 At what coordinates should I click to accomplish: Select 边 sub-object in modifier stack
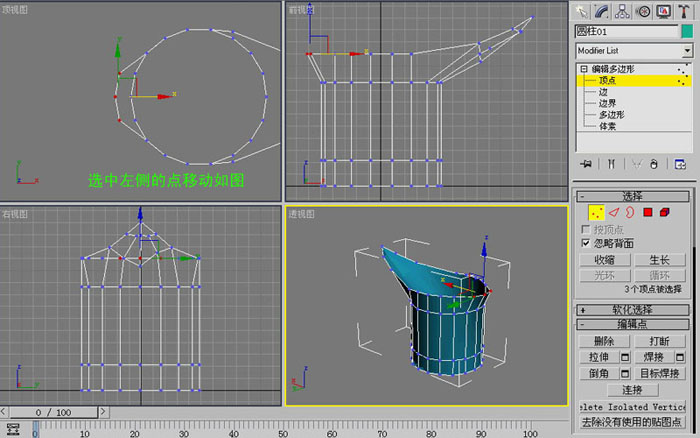click(x=603, y=92)
